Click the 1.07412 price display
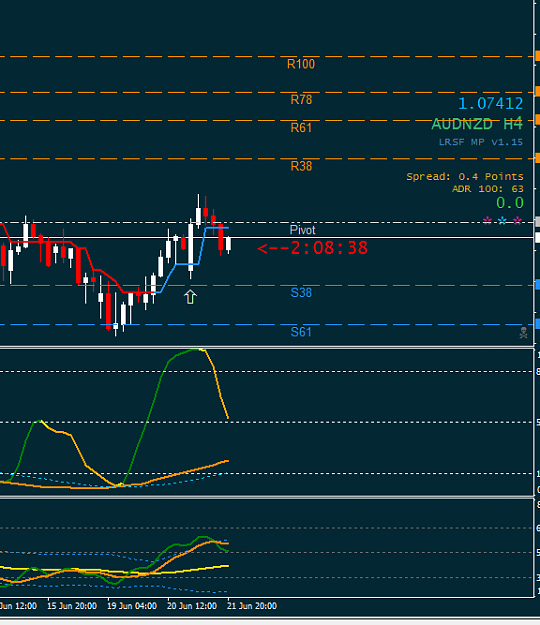The height and width of the screenshot is (625, 540). pos(491,104)
